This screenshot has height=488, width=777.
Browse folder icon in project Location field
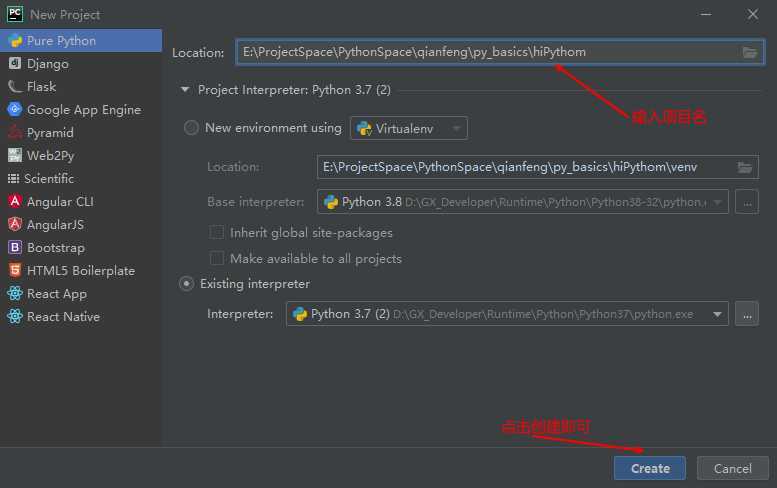tap(750, 52)
